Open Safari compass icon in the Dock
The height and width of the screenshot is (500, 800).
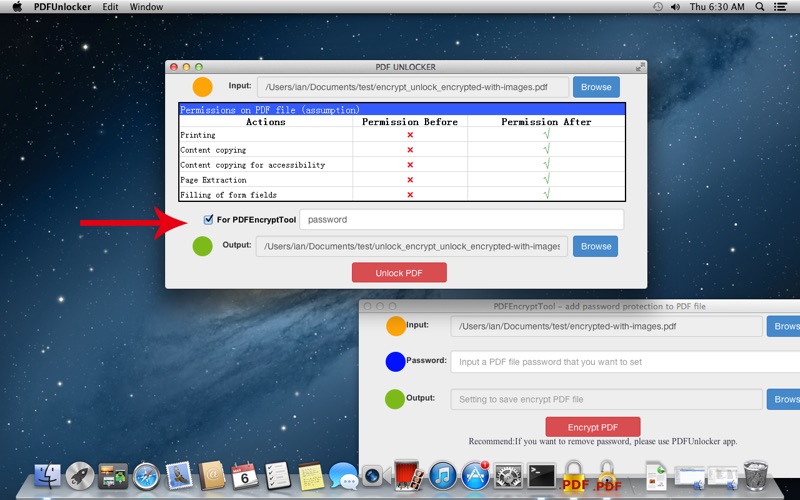[146, 476]
